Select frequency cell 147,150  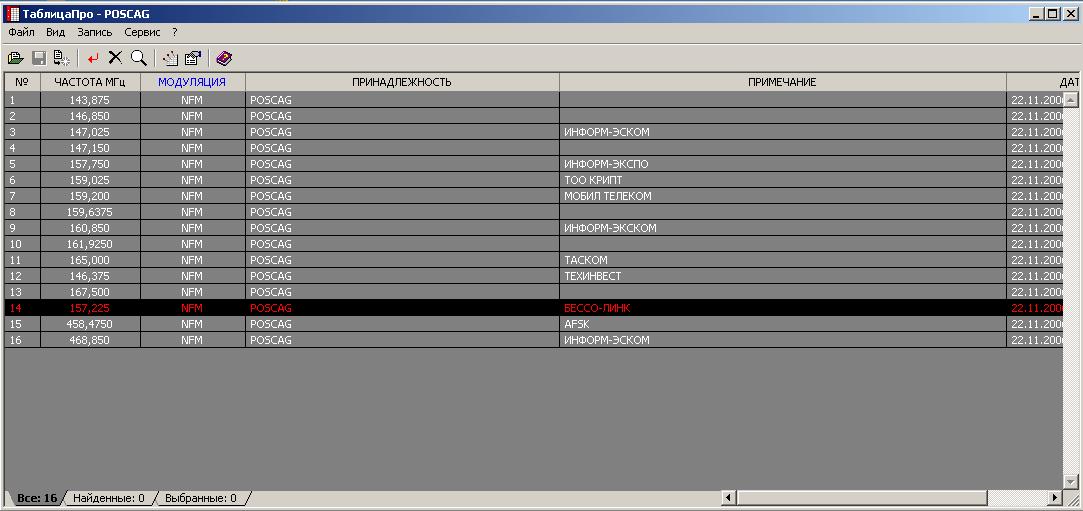click(90, 148)
